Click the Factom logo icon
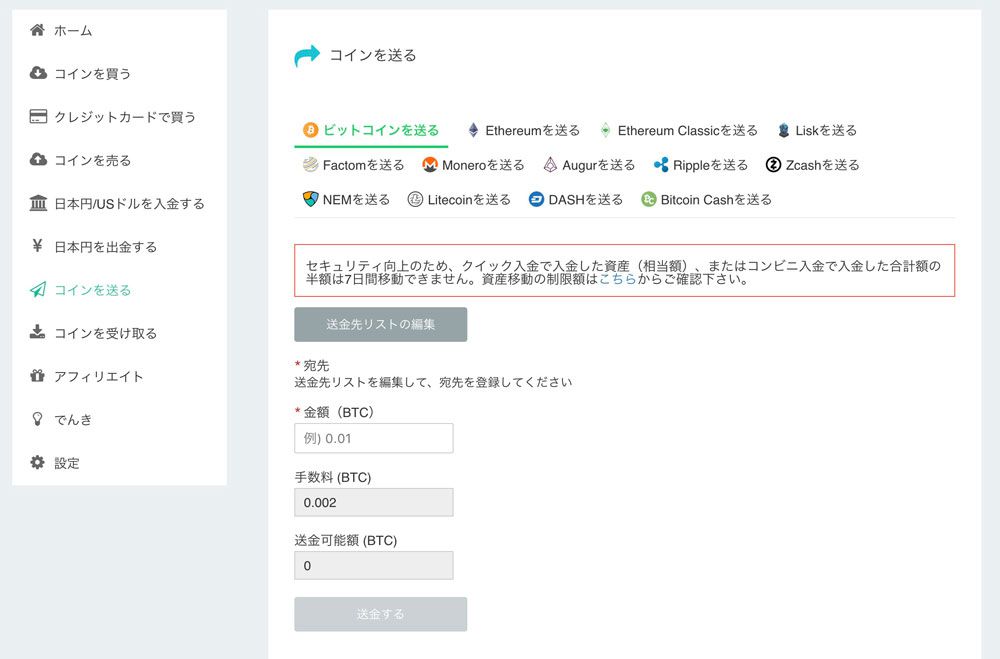Screen dimensions: 1000x659 pyautogui.click(x=311, y=165)
